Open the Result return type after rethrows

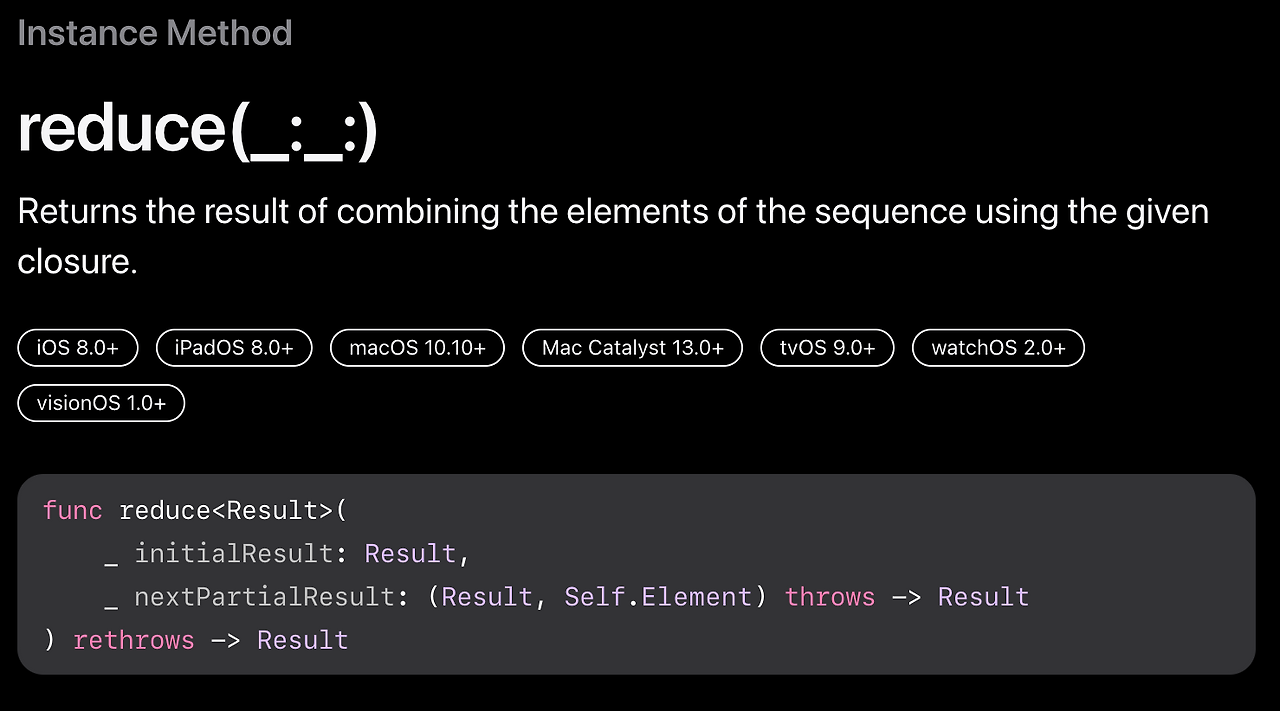tap(302, 640)
